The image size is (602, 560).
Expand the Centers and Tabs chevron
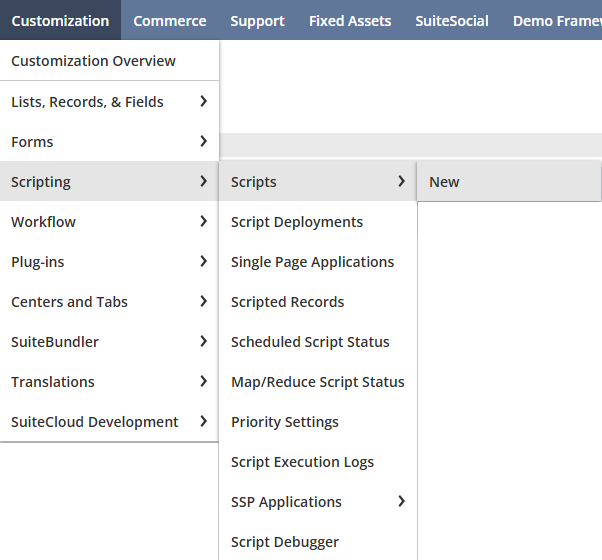pyautogui.click(x=204, y=301)
